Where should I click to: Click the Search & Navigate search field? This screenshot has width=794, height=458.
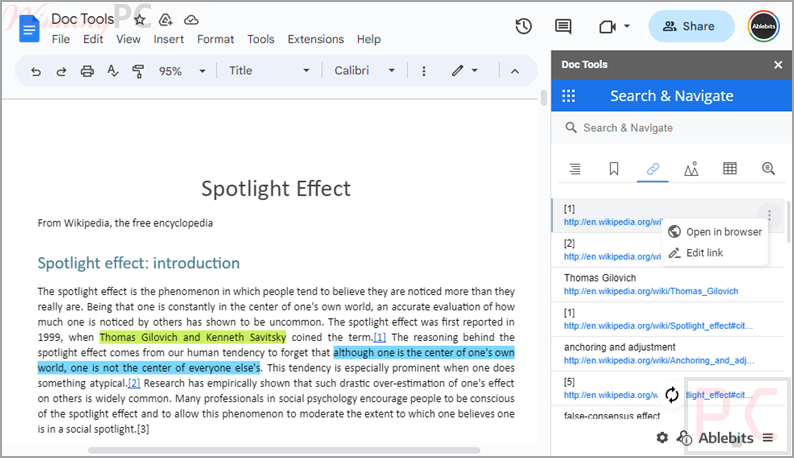click(671, 128)
